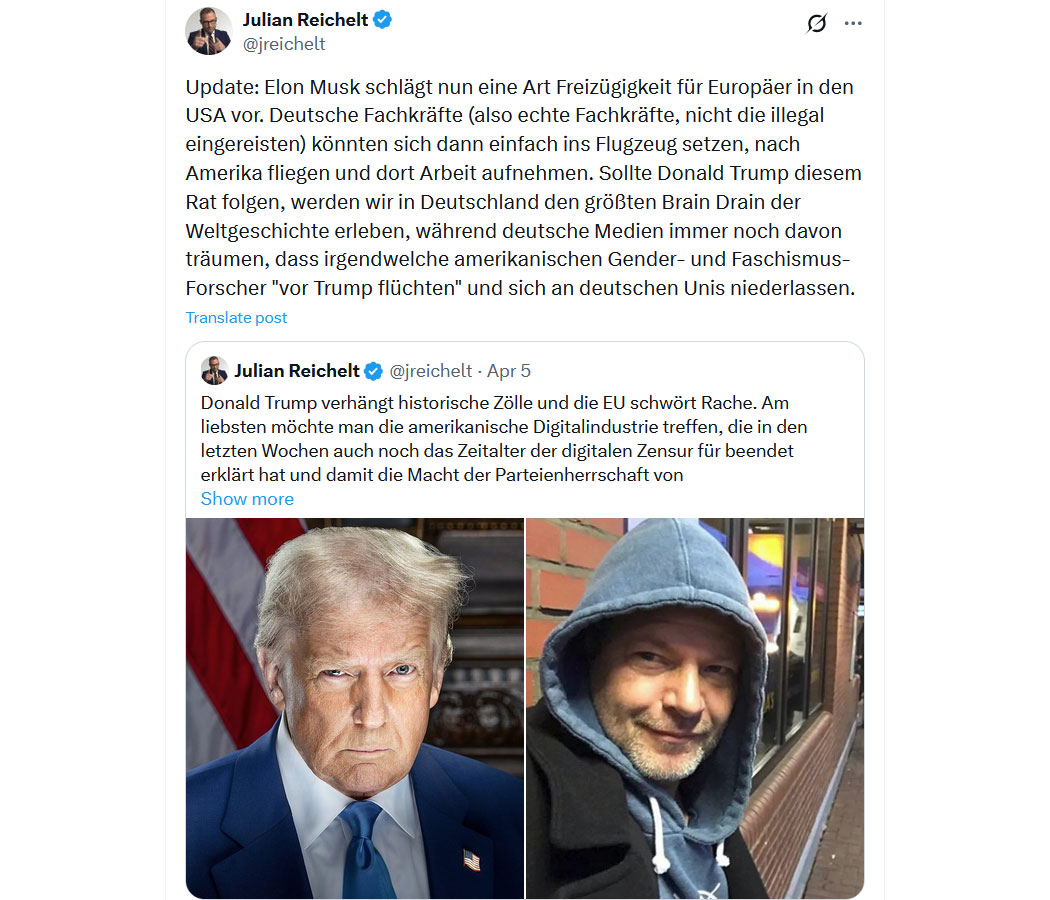Expand quoted post with Show more
Screen dimensions: 1050x900
tap(247, 499)
